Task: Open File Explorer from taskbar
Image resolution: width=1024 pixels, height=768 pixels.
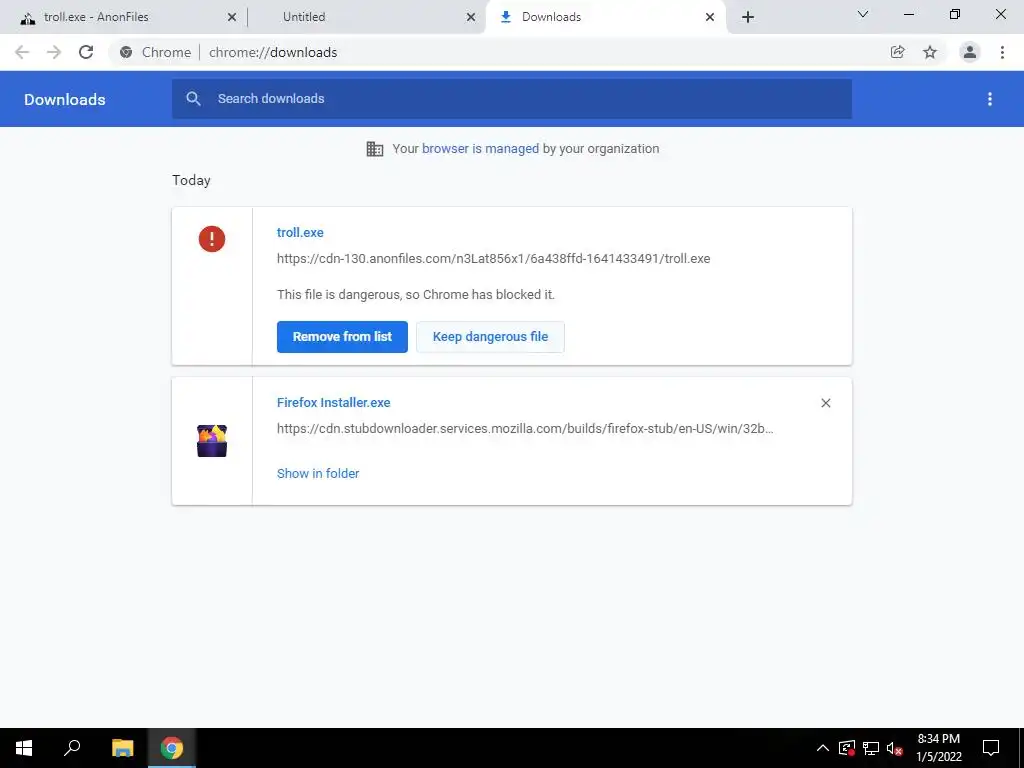Action: pyautogui.click(x=122, y=748)
